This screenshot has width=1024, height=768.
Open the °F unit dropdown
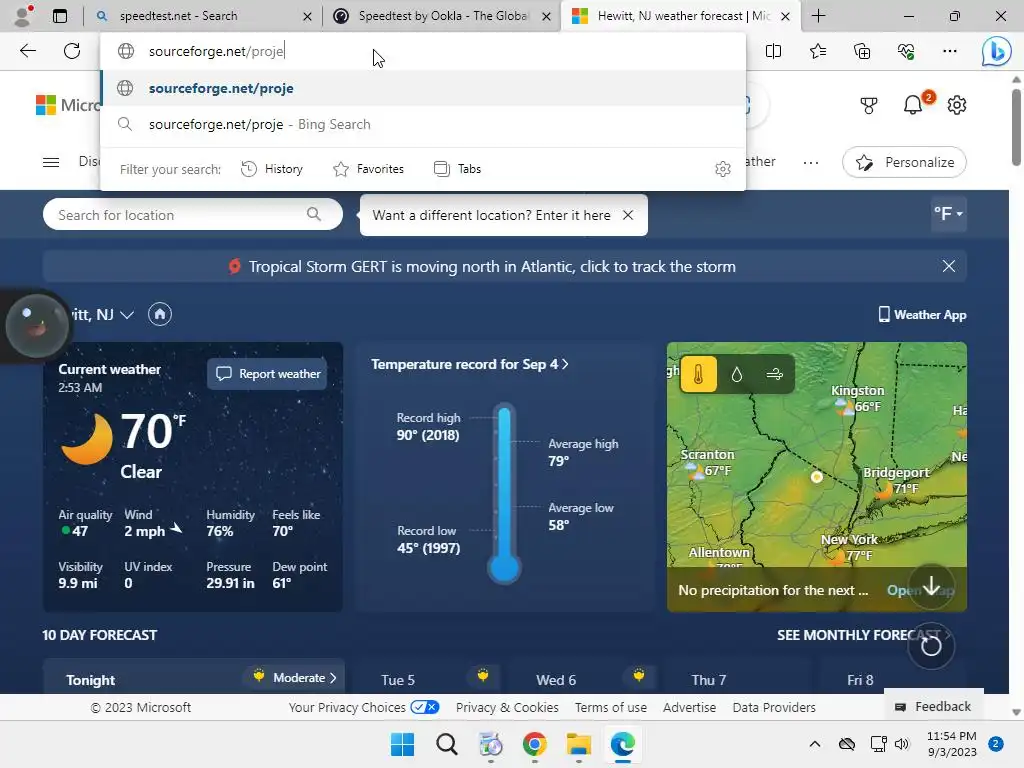pyautogui.click(x=948, y=214)
